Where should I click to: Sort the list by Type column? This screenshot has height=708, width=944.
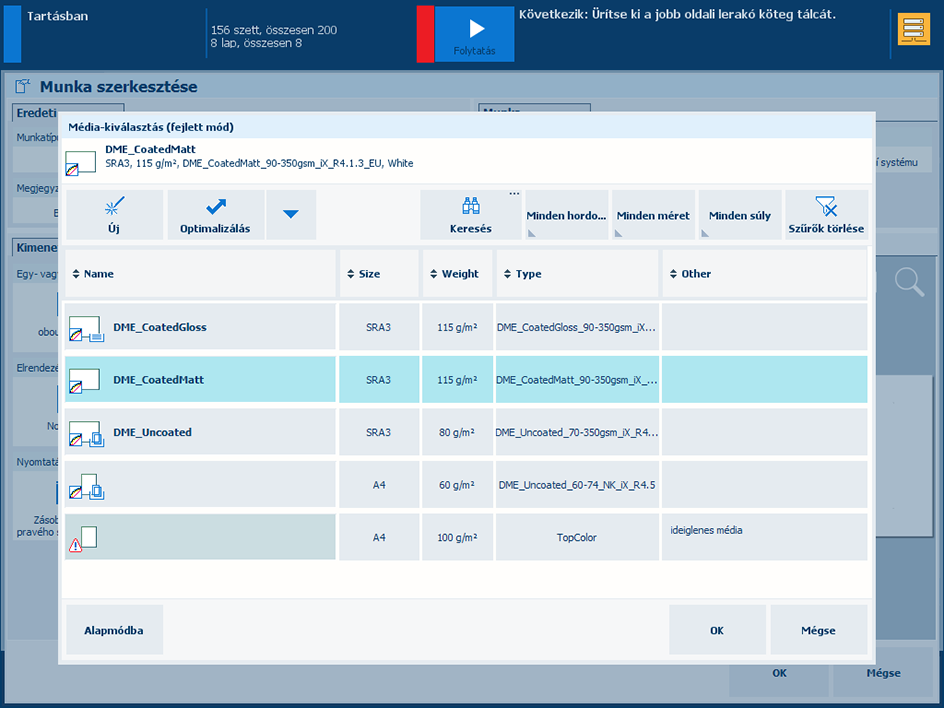(577, 274)
